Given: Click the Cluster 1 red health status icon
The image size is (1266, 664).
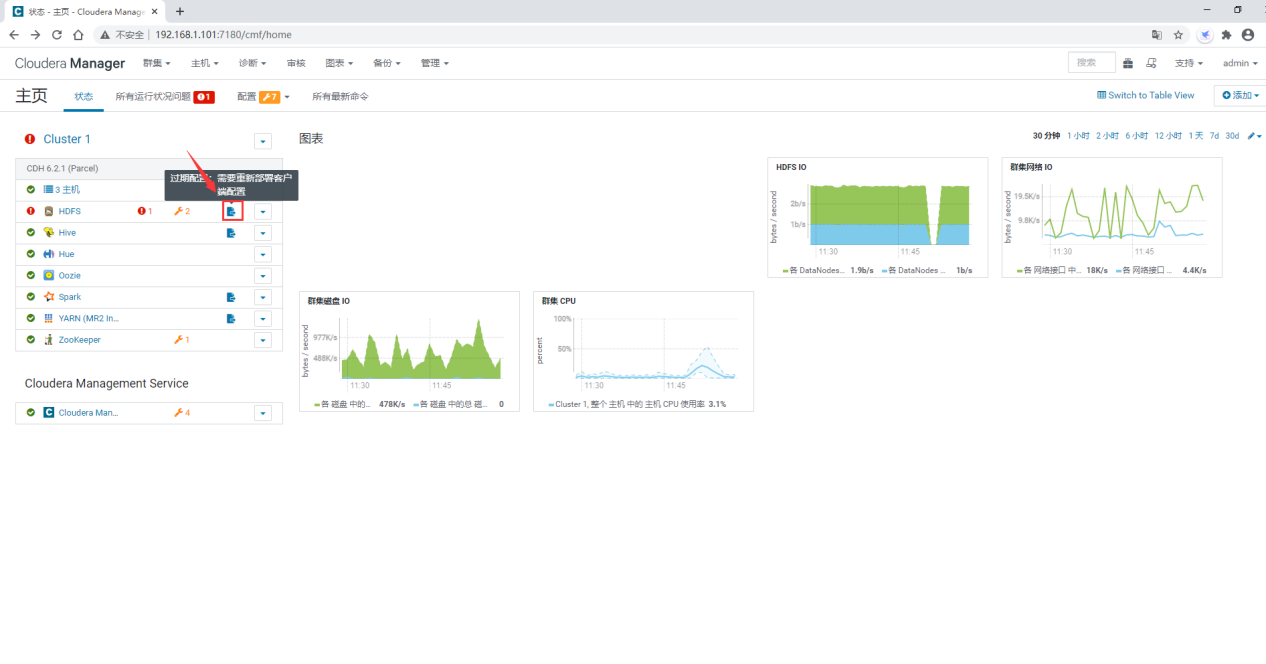Looking at the screenshot, I should pos(30,140).
